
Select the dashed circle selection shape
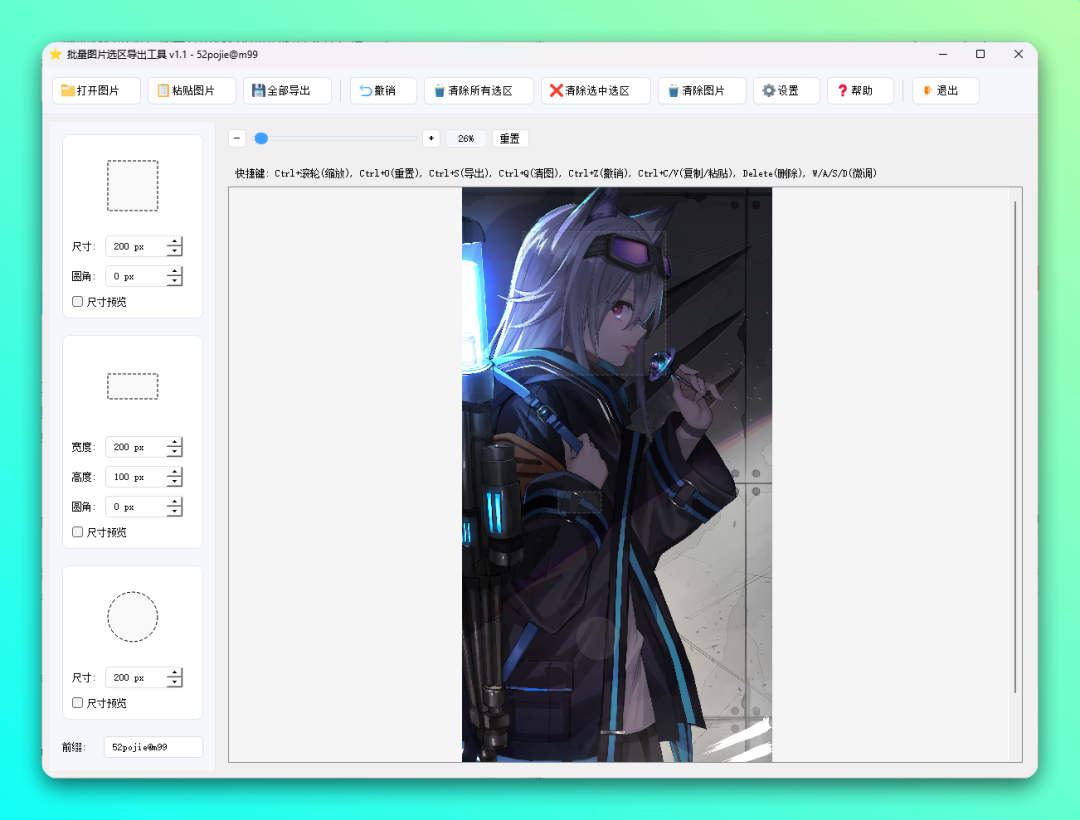[133, 617]
